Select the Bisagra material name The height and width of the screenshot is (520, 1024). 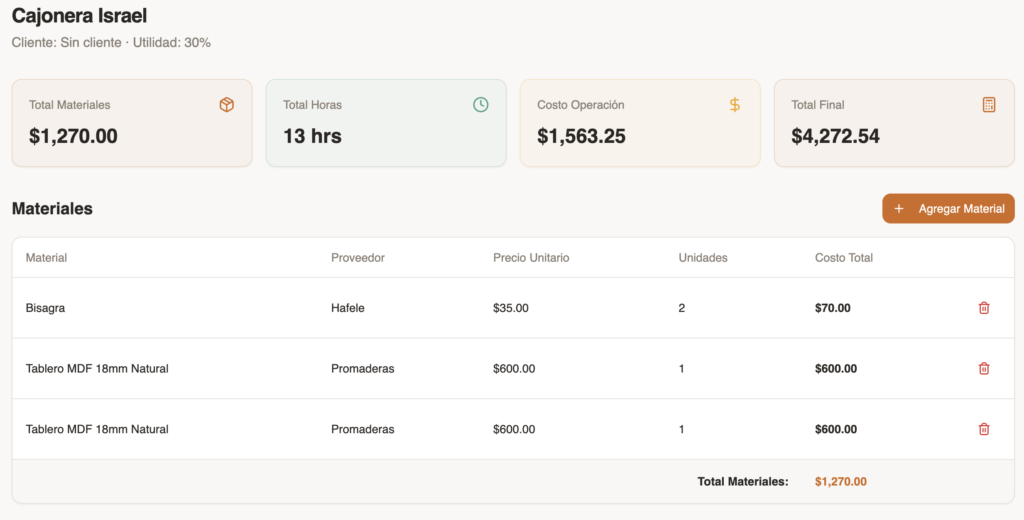click(45, 308)
